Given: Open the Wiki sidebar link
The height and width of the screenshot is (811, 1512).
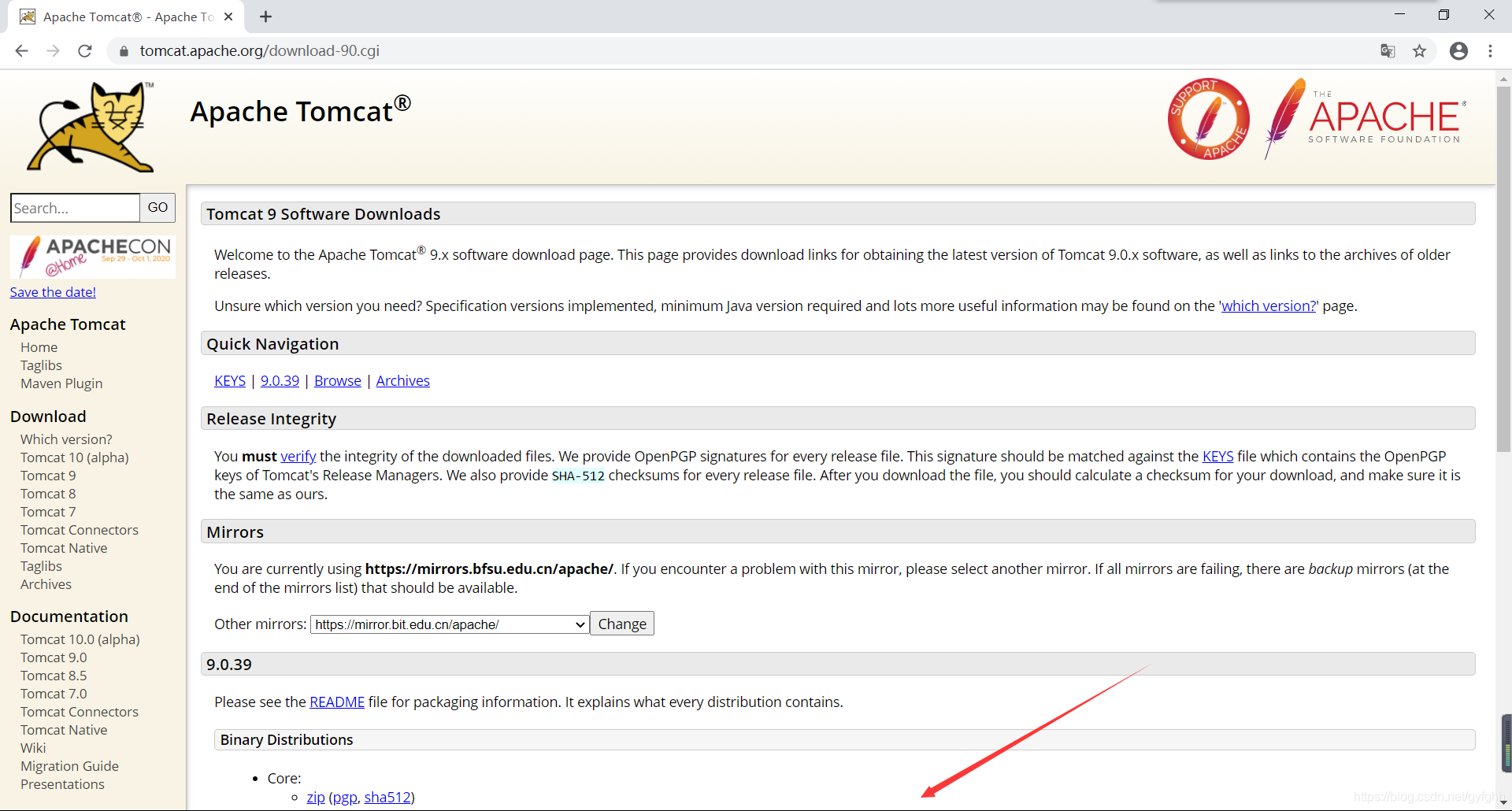Looking at the screenshot, I should pos(33,748).
